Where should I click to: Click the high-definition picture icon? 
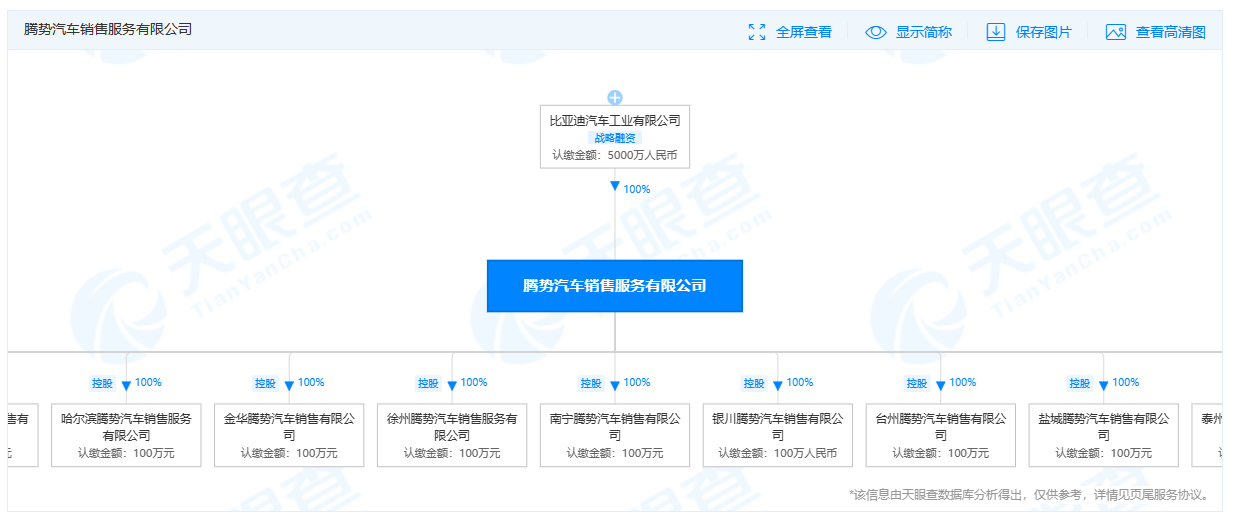[1116, 32]
